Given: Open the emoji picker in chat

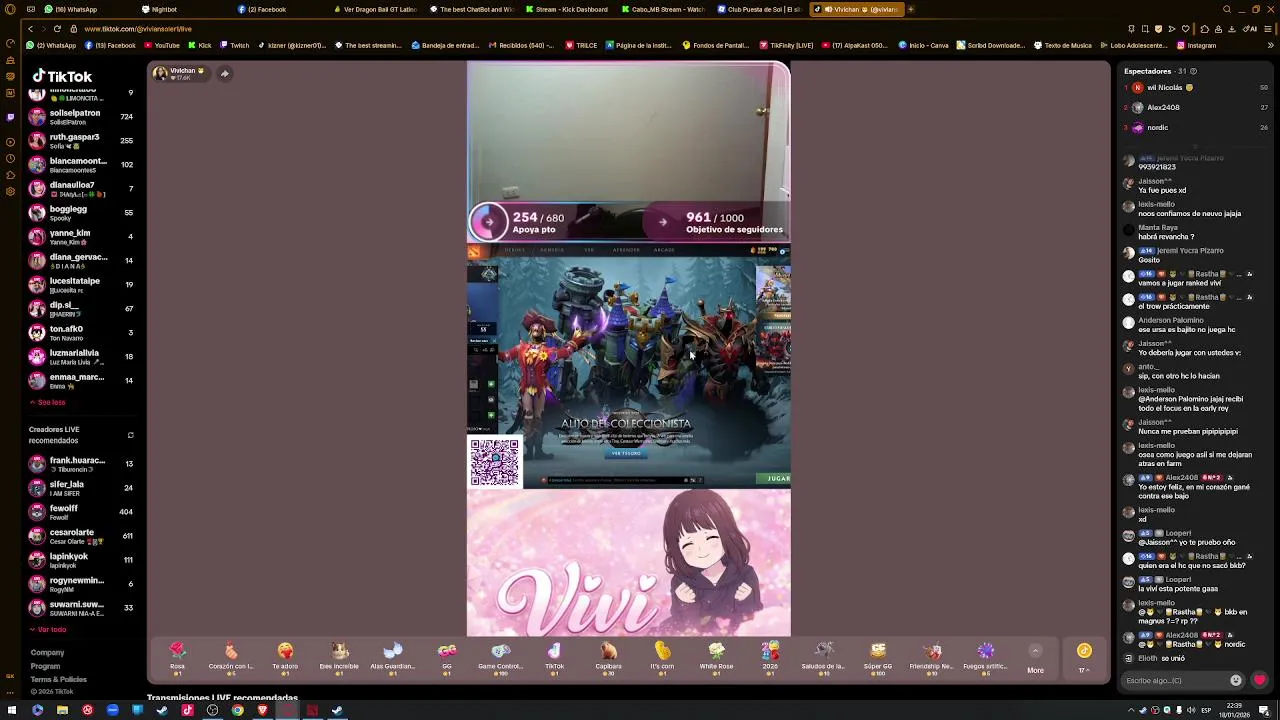Looking at the screenshot, I should (x=1236, y=680).
